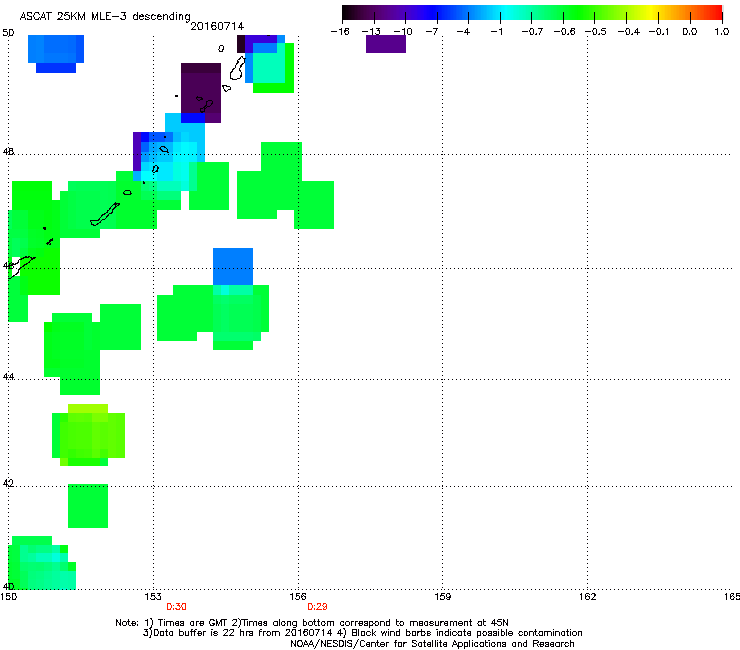Viewport: 740px width, 650px height.
Task: Click the latitude label '46'
Action: [8, 266]
